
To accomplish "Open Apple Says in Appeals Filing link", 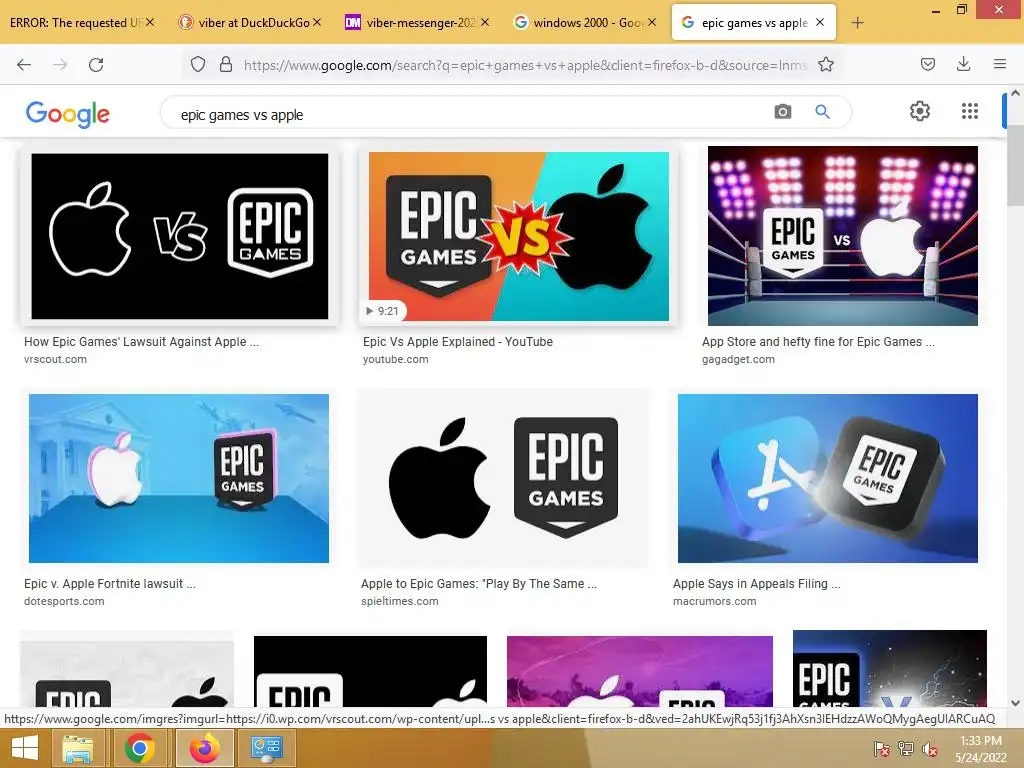I will pyautogui.click(x=757, y=584).
